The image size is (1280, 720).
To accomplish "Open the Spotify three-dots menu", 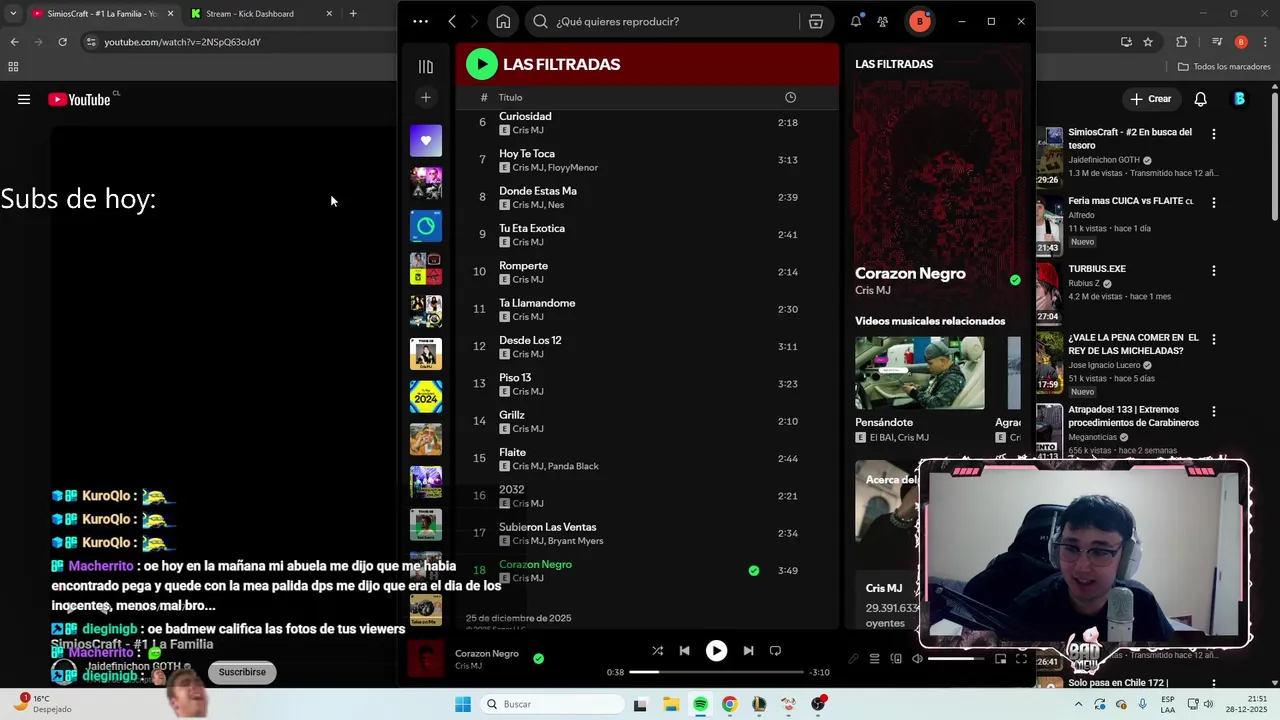I will 420,21.
